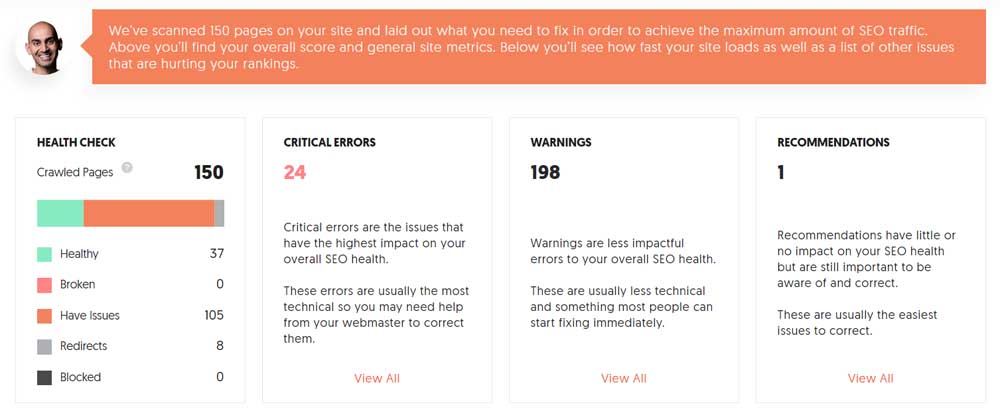Image resolution: width=1000 pixels, height=417 pixels.
Task: Click the gray segment of health bar
Action: (x=219, y=213)
